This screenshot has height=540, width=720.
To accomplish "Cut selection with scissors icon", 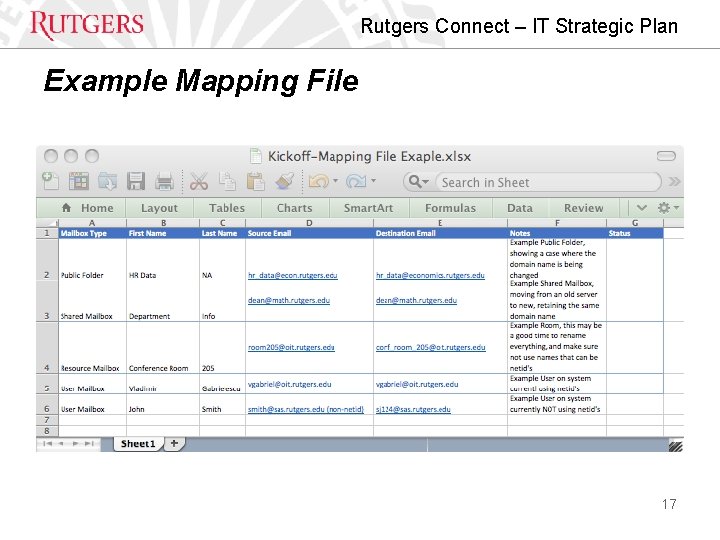I will (x=198, y=181).
